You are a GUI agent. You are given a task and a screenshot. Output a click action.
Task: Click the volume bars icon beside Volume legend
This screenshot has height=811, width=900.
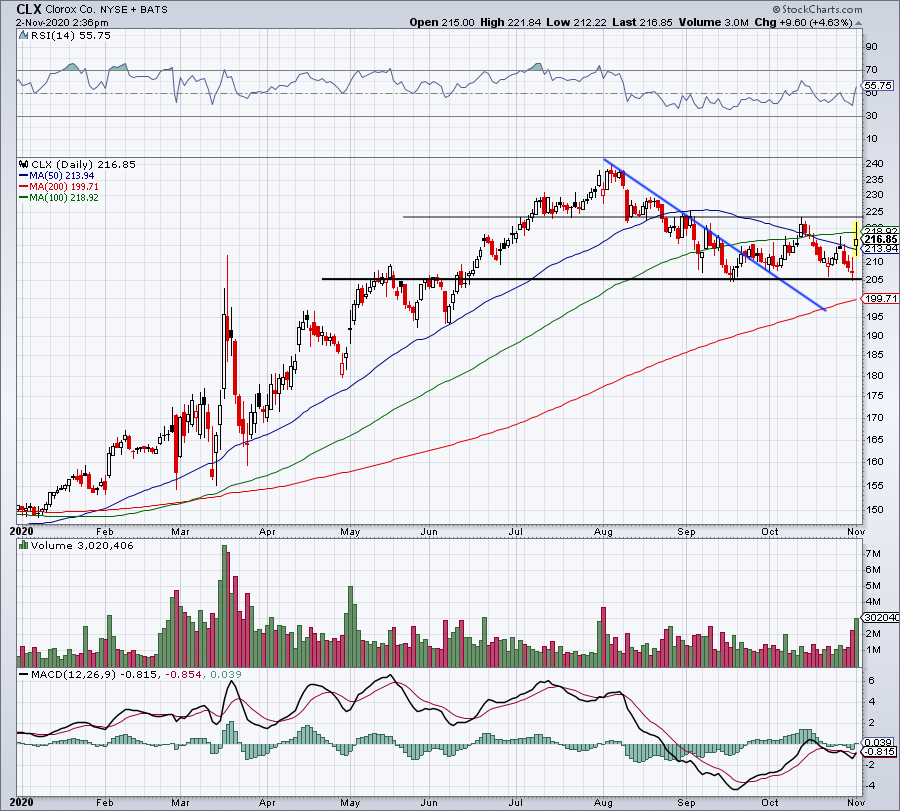(24, 545)
